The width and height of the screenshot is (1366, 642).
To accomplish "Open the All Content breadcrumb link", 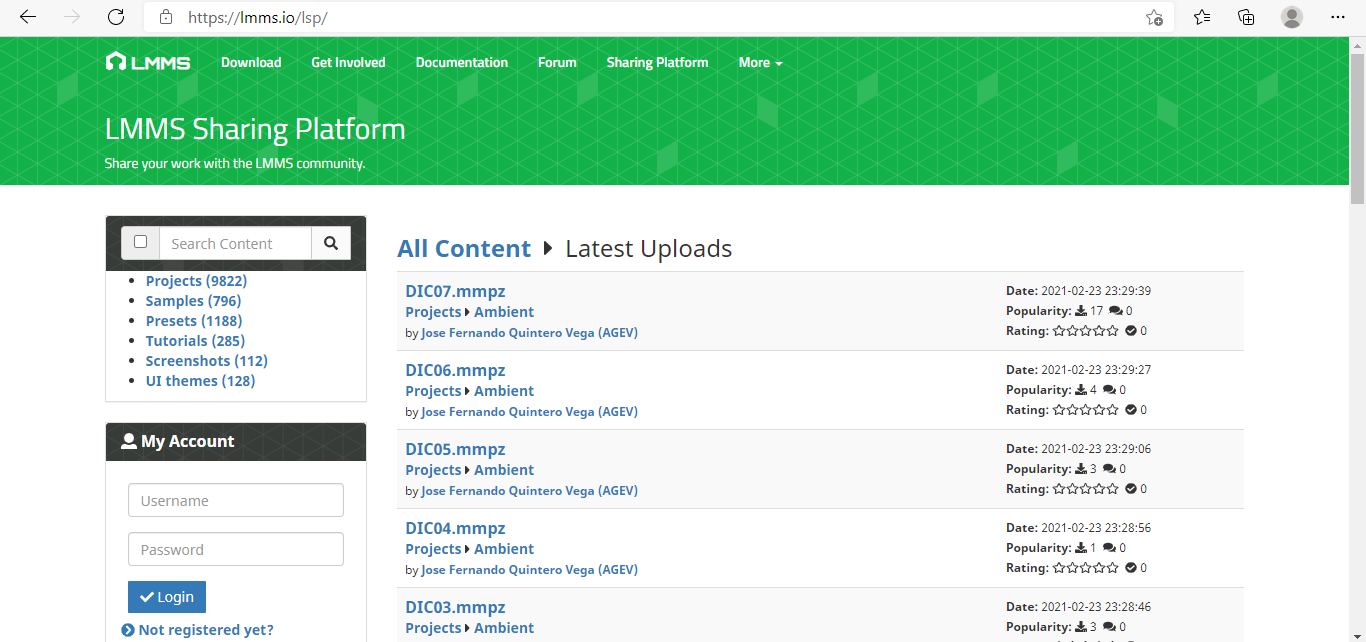I will [x=464, y=249].
